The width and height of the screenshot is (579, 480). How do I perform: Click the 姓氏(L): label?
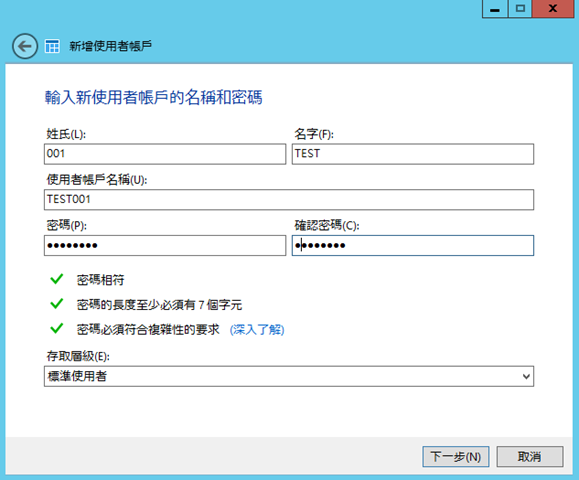(x=66, y=134)
